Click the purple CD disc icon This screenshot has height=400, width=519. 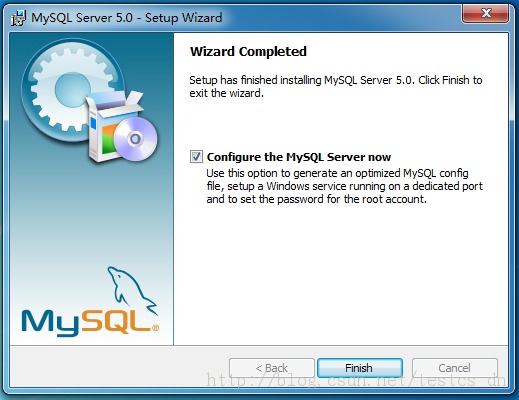(x=136, y=139)
